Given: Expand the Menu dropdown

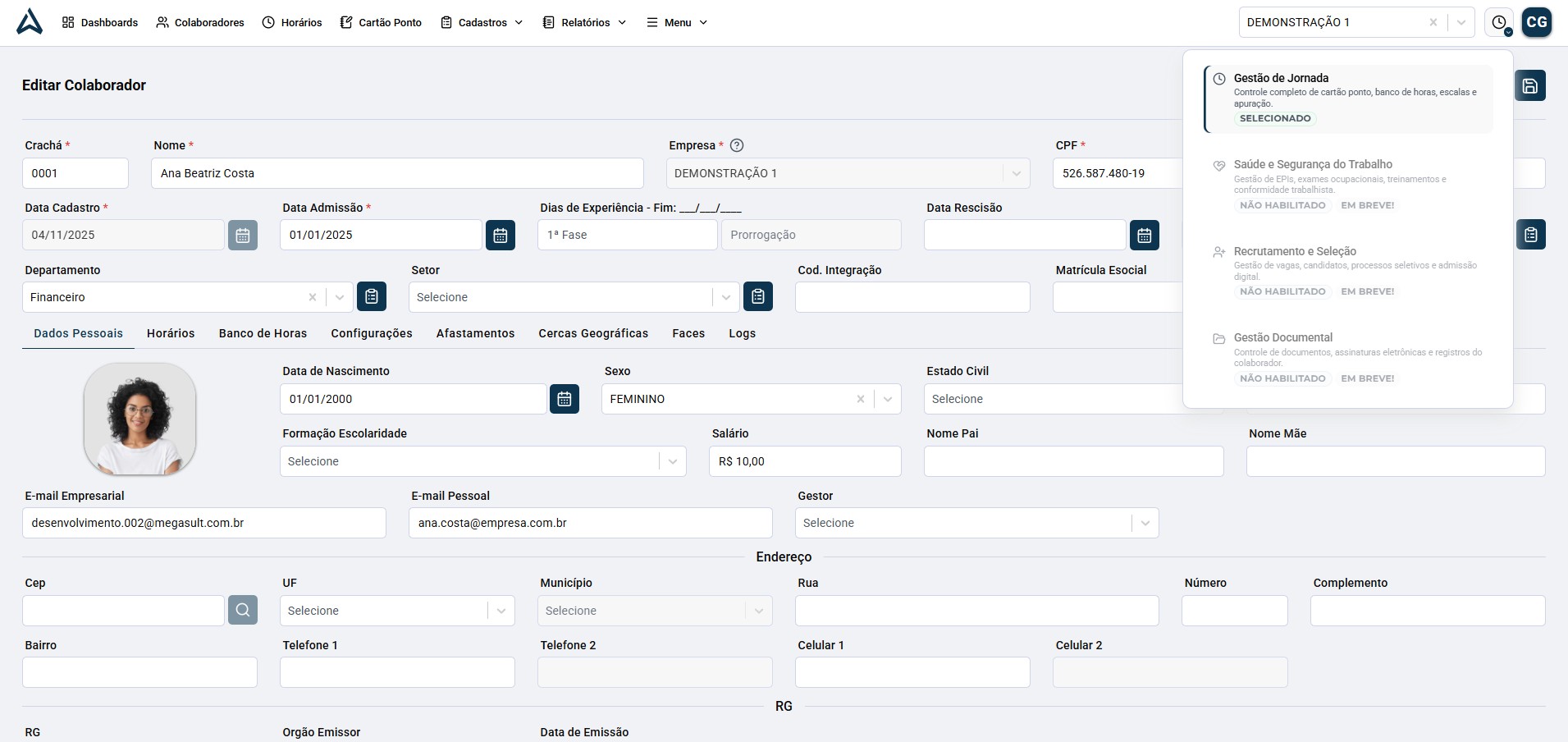Looking at the screenshot, I should click(x=677, y=22).
